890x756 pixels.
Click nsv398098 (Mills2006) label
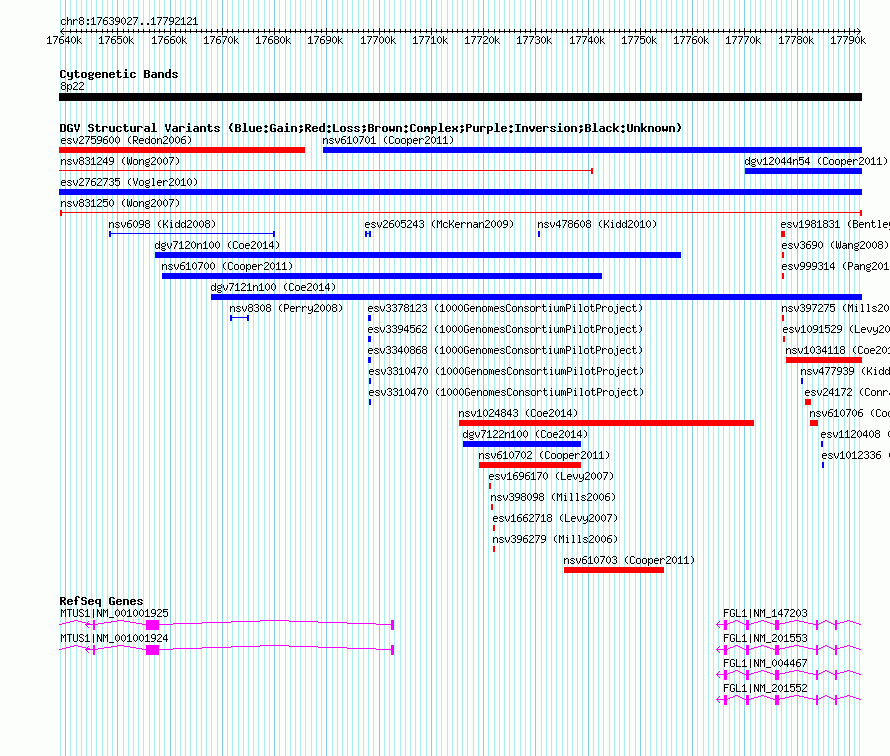pos(553,497)
